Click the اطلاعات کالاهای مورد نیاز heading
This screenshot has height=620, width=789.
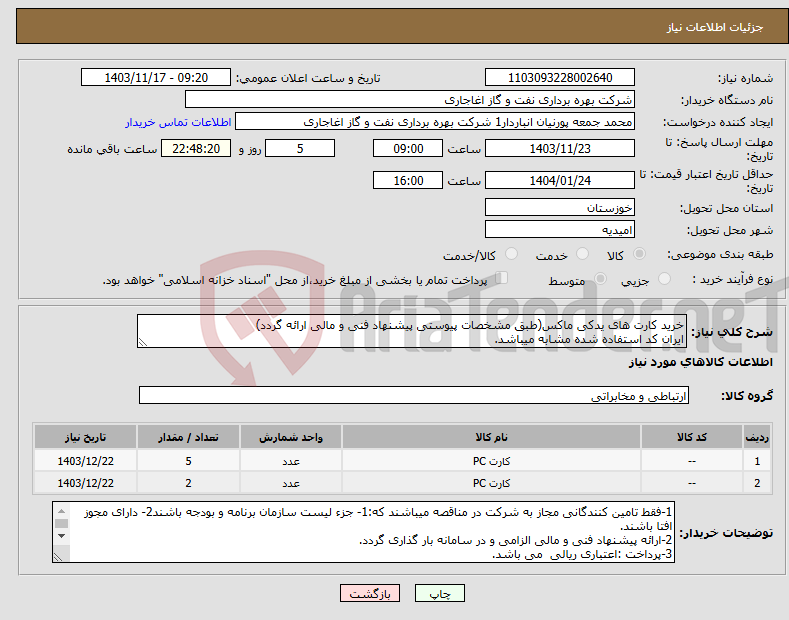point(700,362)
